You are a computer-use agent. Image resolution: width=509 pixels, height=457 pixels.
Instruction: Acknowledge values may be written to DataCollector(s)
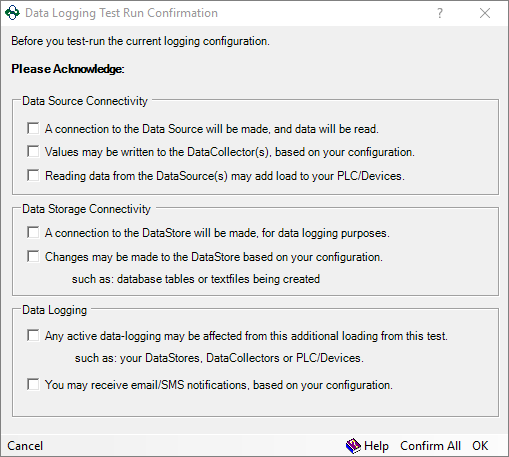tap(33, 151)
